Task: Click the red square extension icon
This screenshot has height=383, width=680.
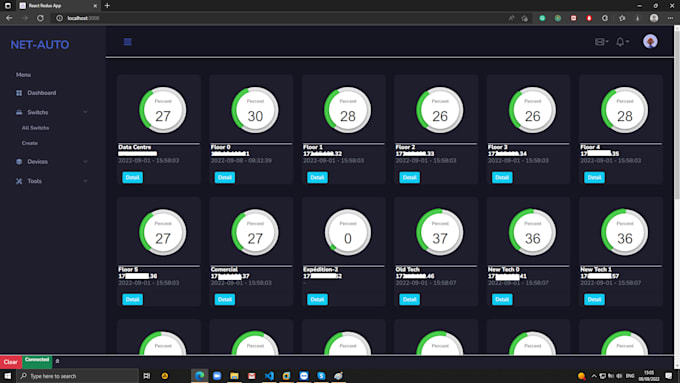Action: (x=573, y=18)
